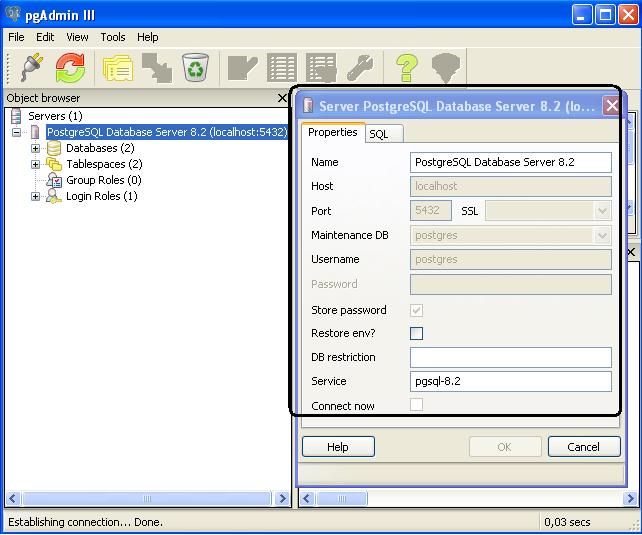Open the object Properties toolbar icon

click(x=118, y=68)
